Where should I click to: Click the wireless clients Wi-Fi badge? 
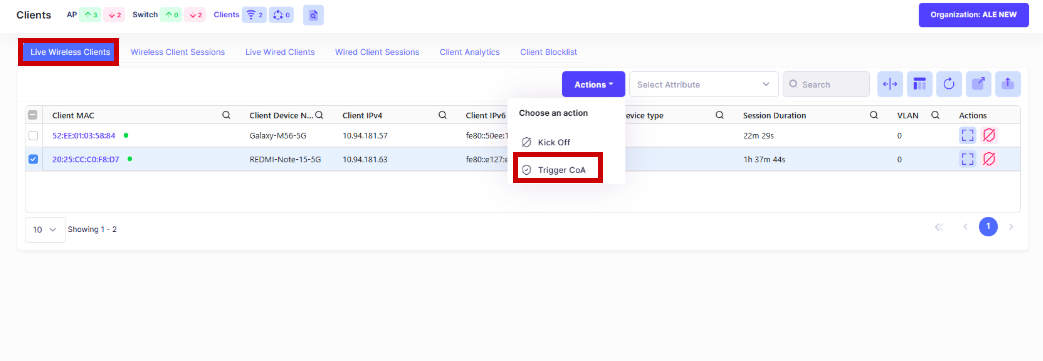tap(254, 15)
